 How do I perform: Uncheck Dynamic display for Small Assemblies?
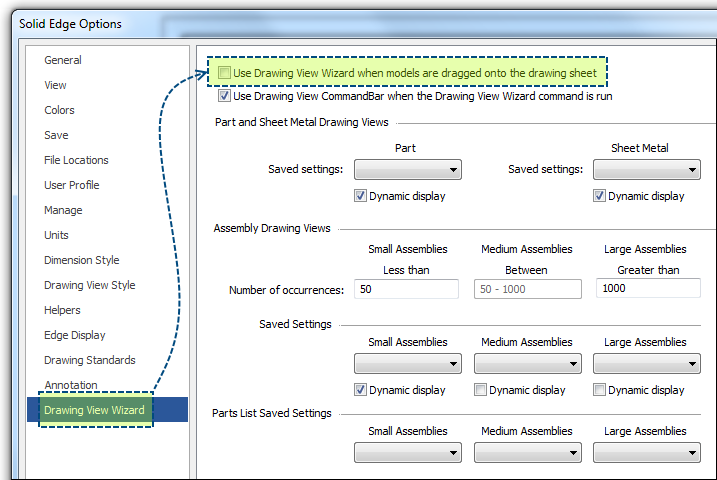tap(360, 390)
